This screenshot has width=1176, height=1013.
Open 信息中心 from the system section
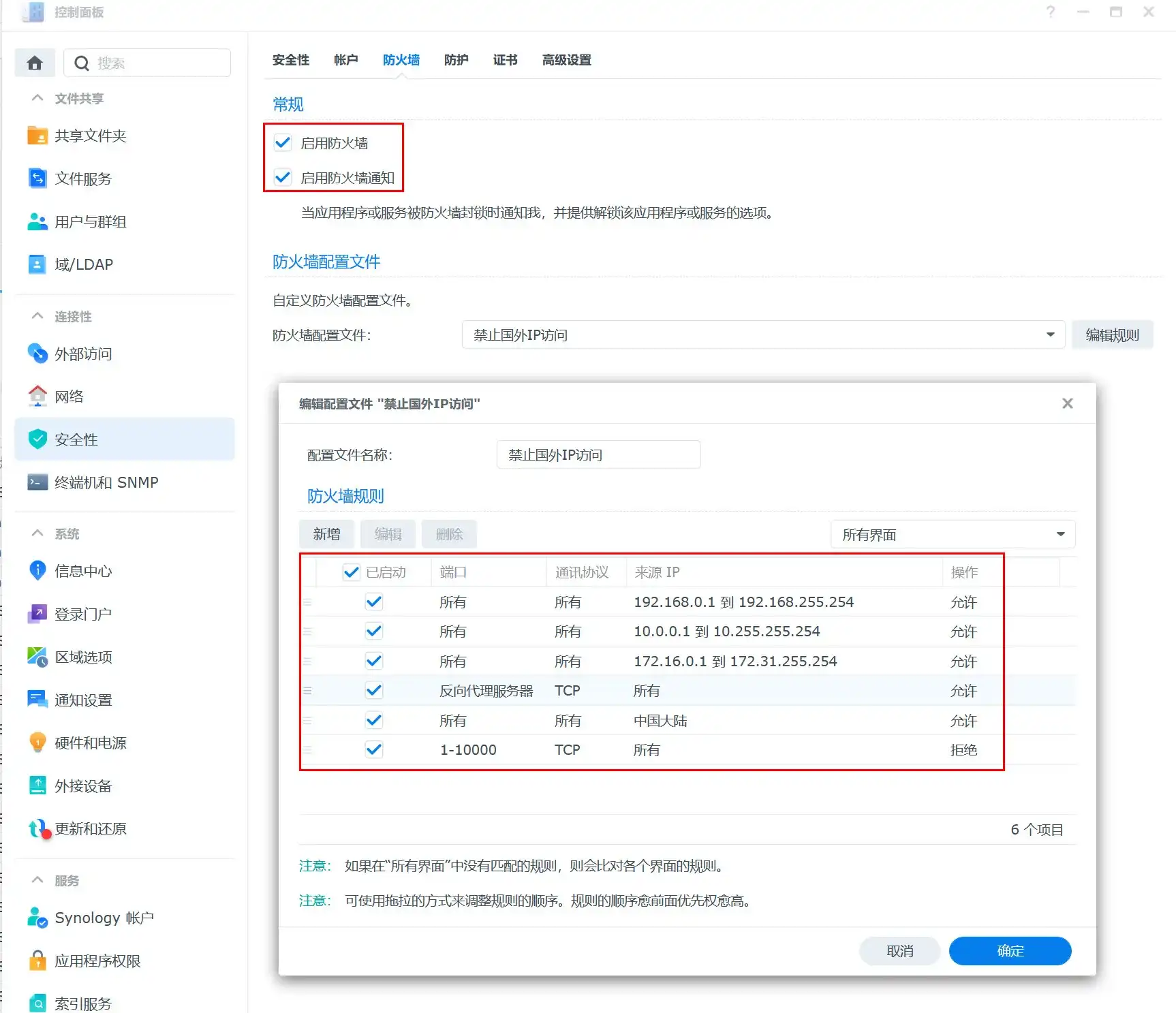pos(82,572)
